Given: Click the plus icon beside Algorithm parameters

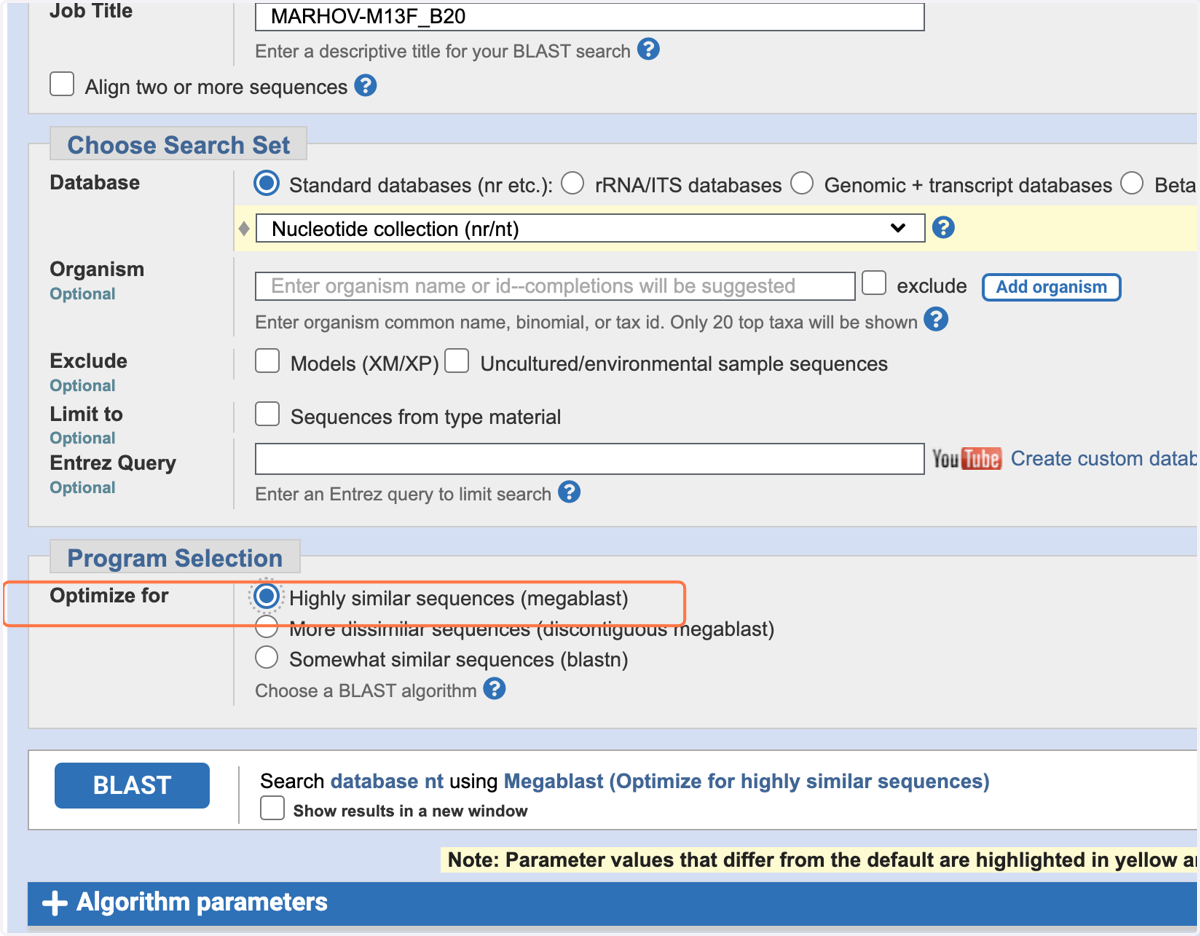Looking at the screenshot, I should point(54,903).
